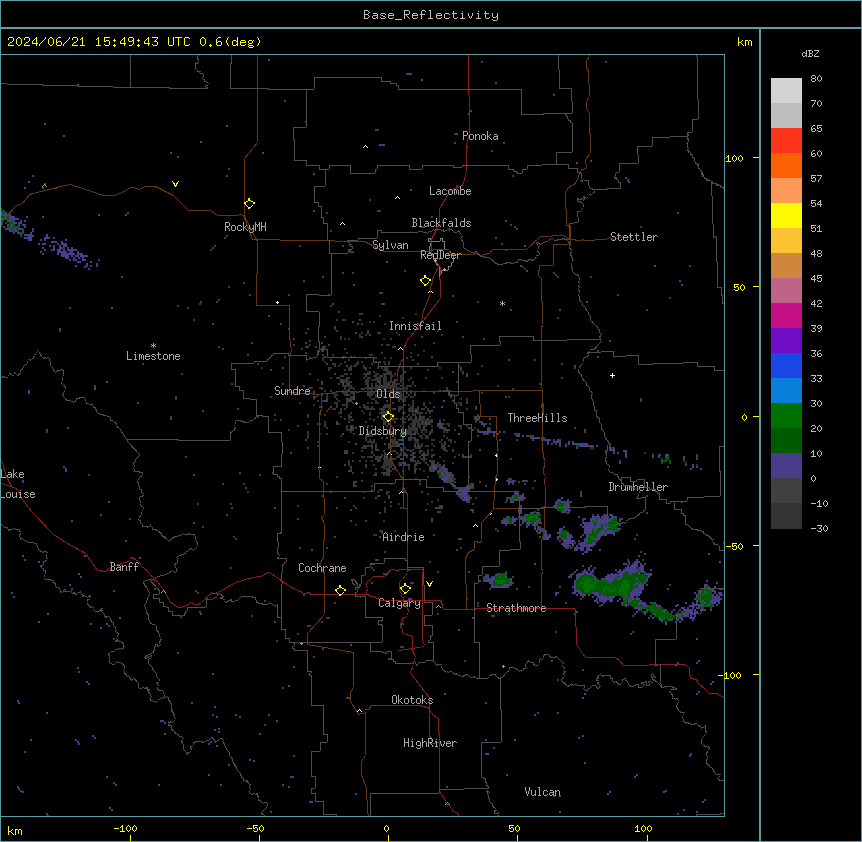Click the 80 value in the dBZ legend
The width and height of the screenshot is (862, 842).
tap(816, 79)
